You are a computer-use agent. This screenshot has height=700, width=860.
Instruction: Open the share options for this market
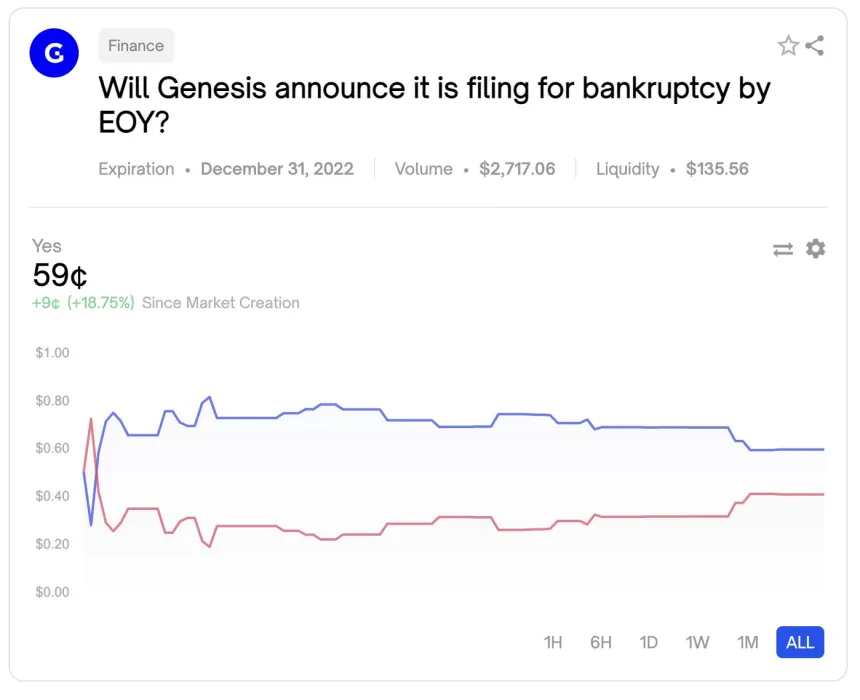click(x=815, y=45)
